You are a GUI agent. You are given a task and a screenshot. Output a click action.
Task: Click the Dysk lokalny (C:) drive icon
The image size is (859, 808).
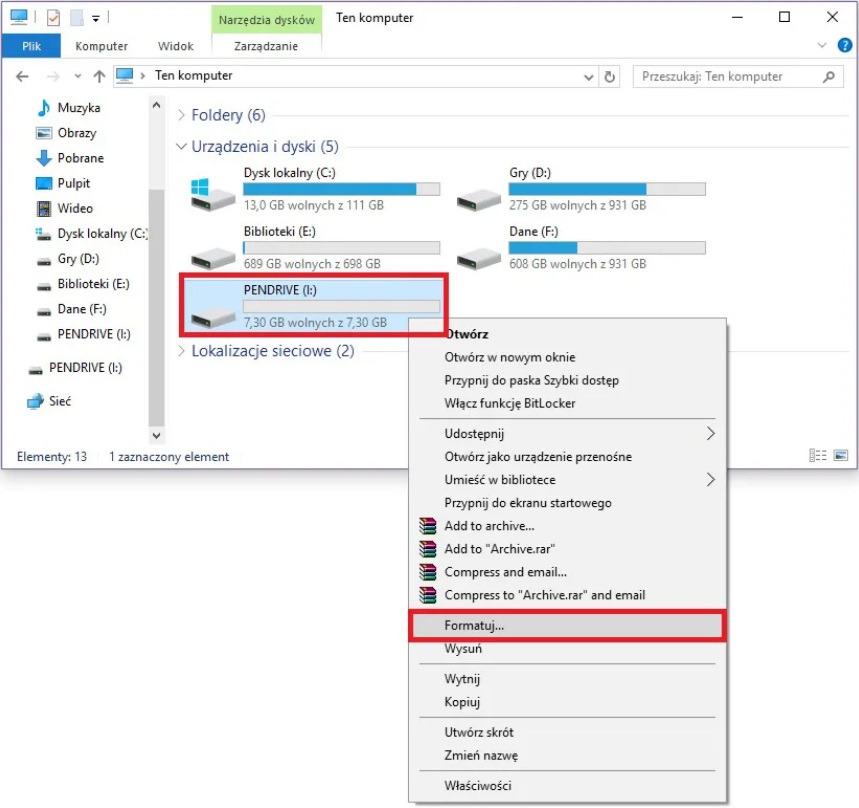tap(212, 191)
